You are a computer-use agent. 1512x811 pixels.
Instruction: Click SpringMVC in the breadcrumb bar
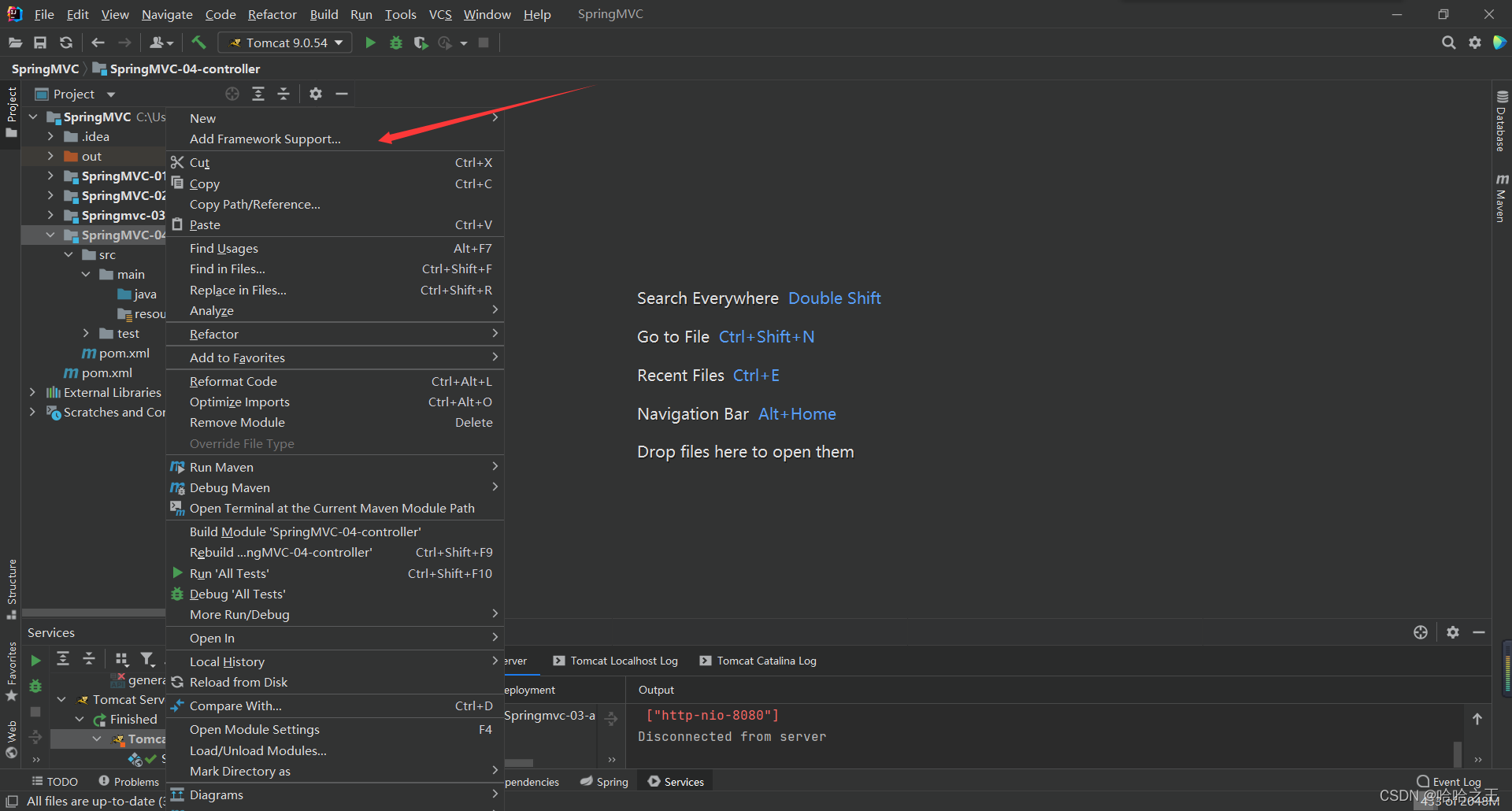45,69
